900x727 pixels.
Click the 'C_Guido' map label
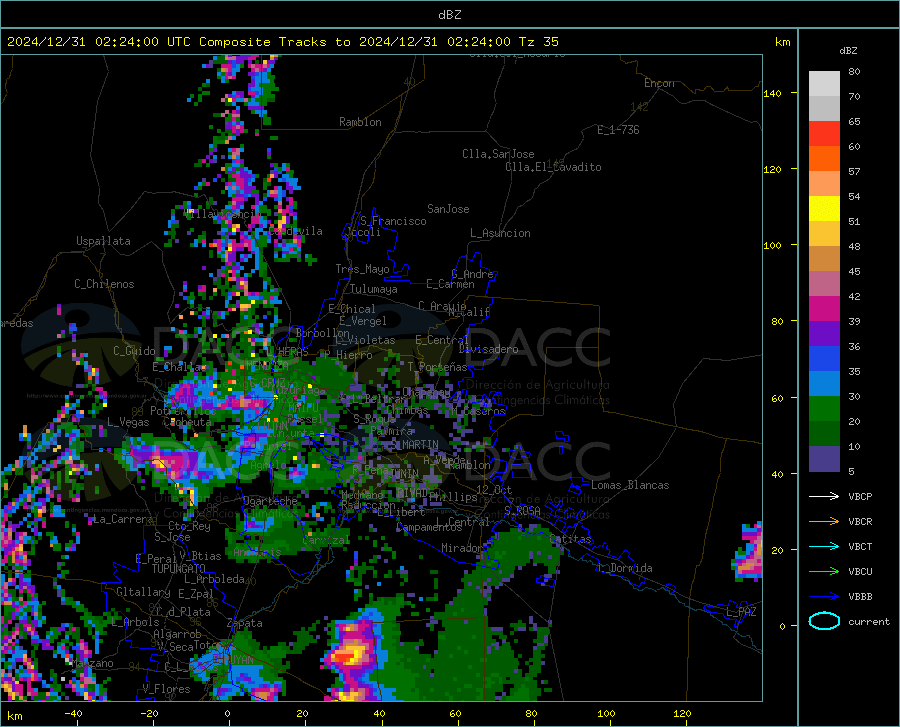point(134,351)
